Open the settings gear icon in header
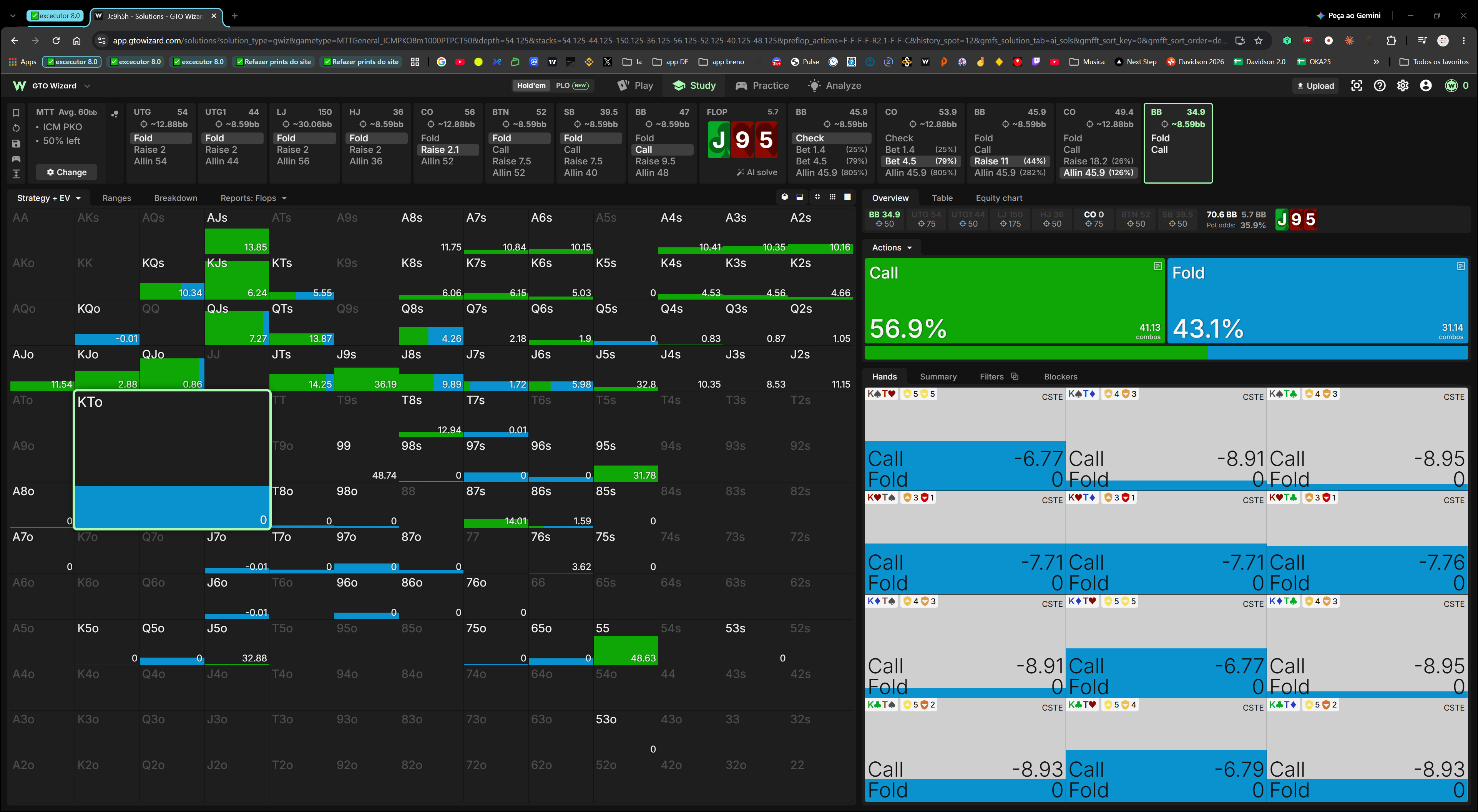The width and height of the screenshot is (1478, 812). [x=1402, y=85]
